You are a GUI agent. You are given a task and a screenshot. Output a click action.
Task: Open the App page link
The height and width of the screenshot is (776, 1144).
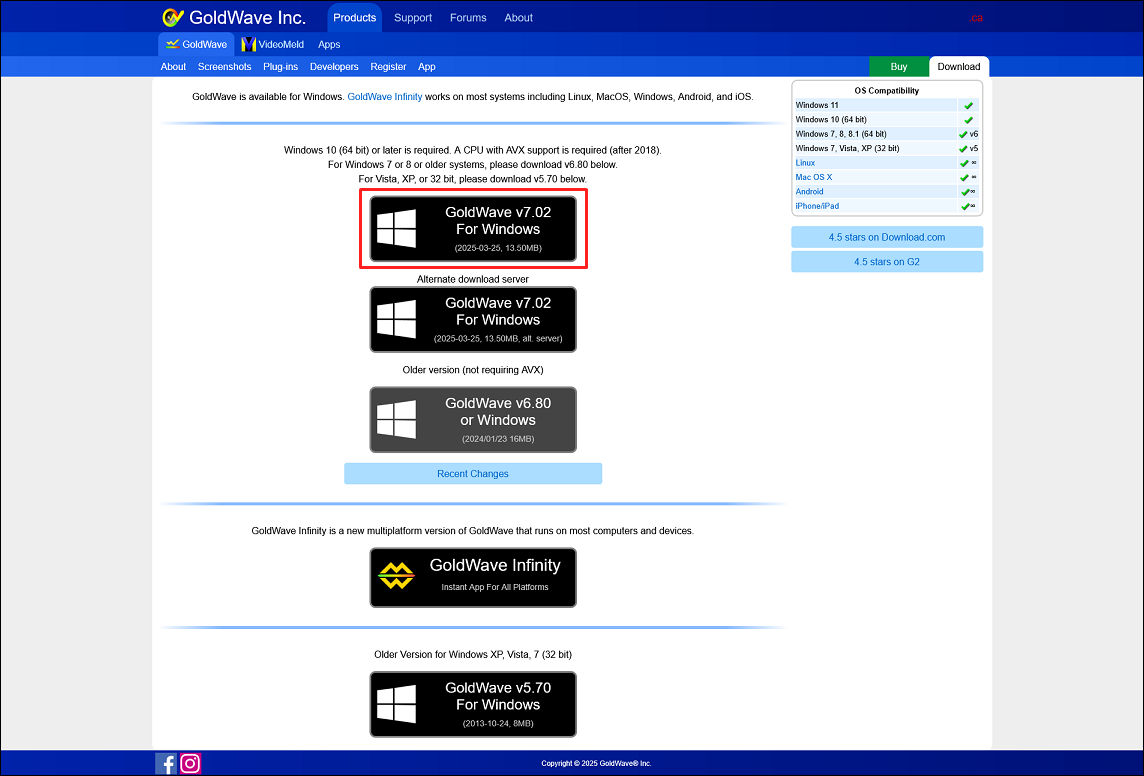click(427, 66)
